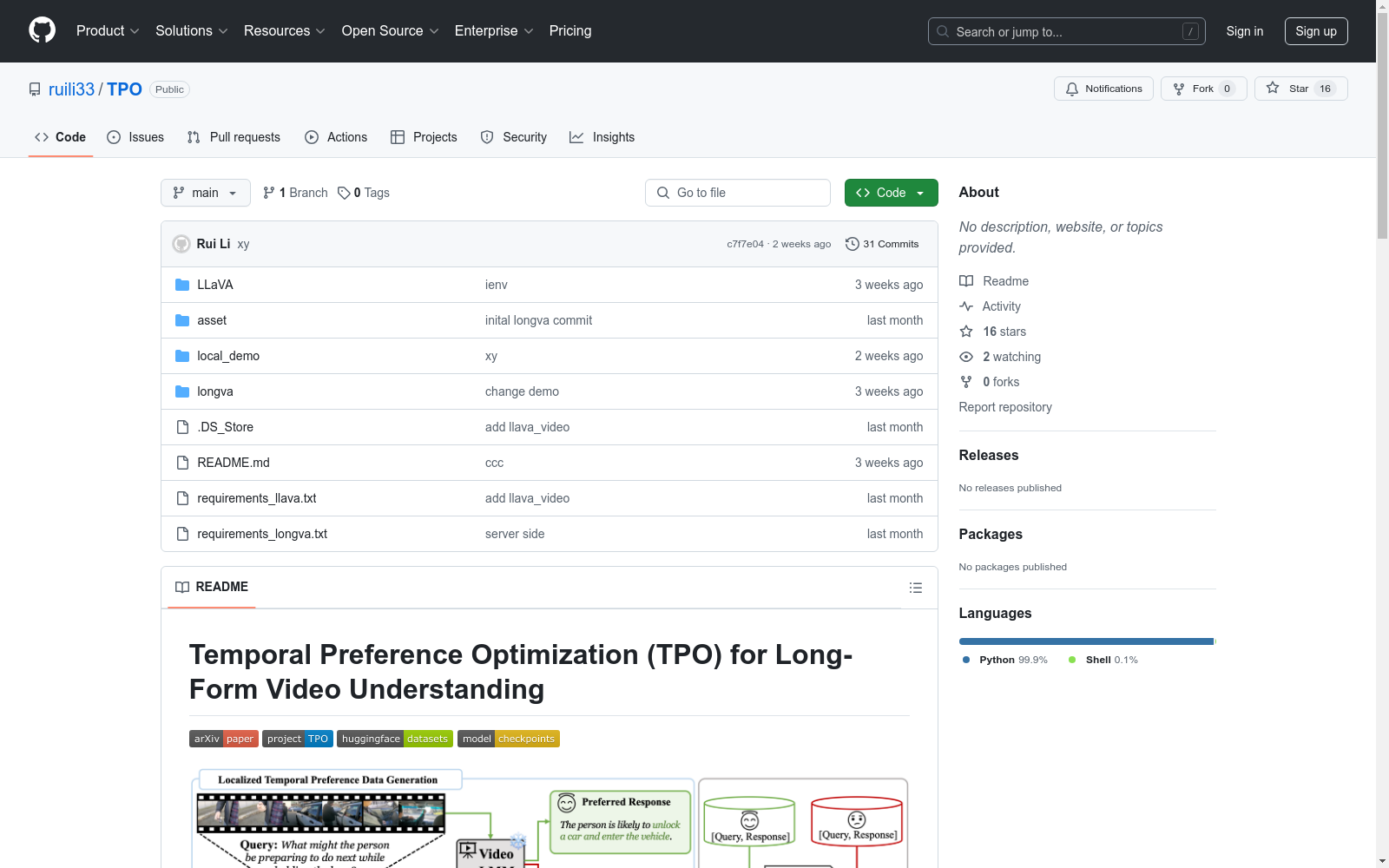1389x868 pixels.
Task: Click the TPO repository name link
Action: tap(124, 89)
